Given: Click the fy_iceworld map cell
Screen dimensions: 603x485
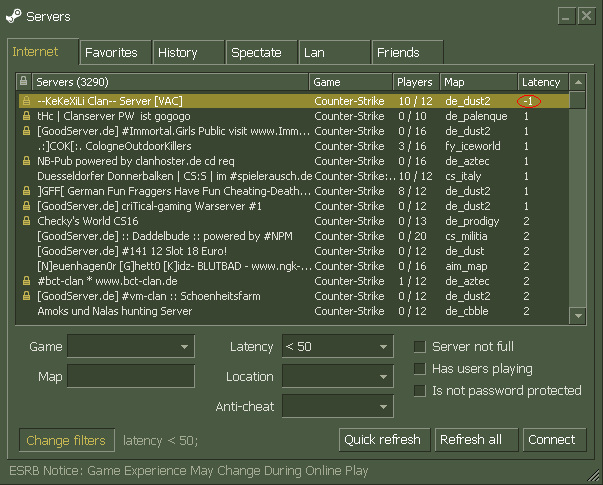Looking at the screenshot, I should pyautogui.click(x=473, y=146).
